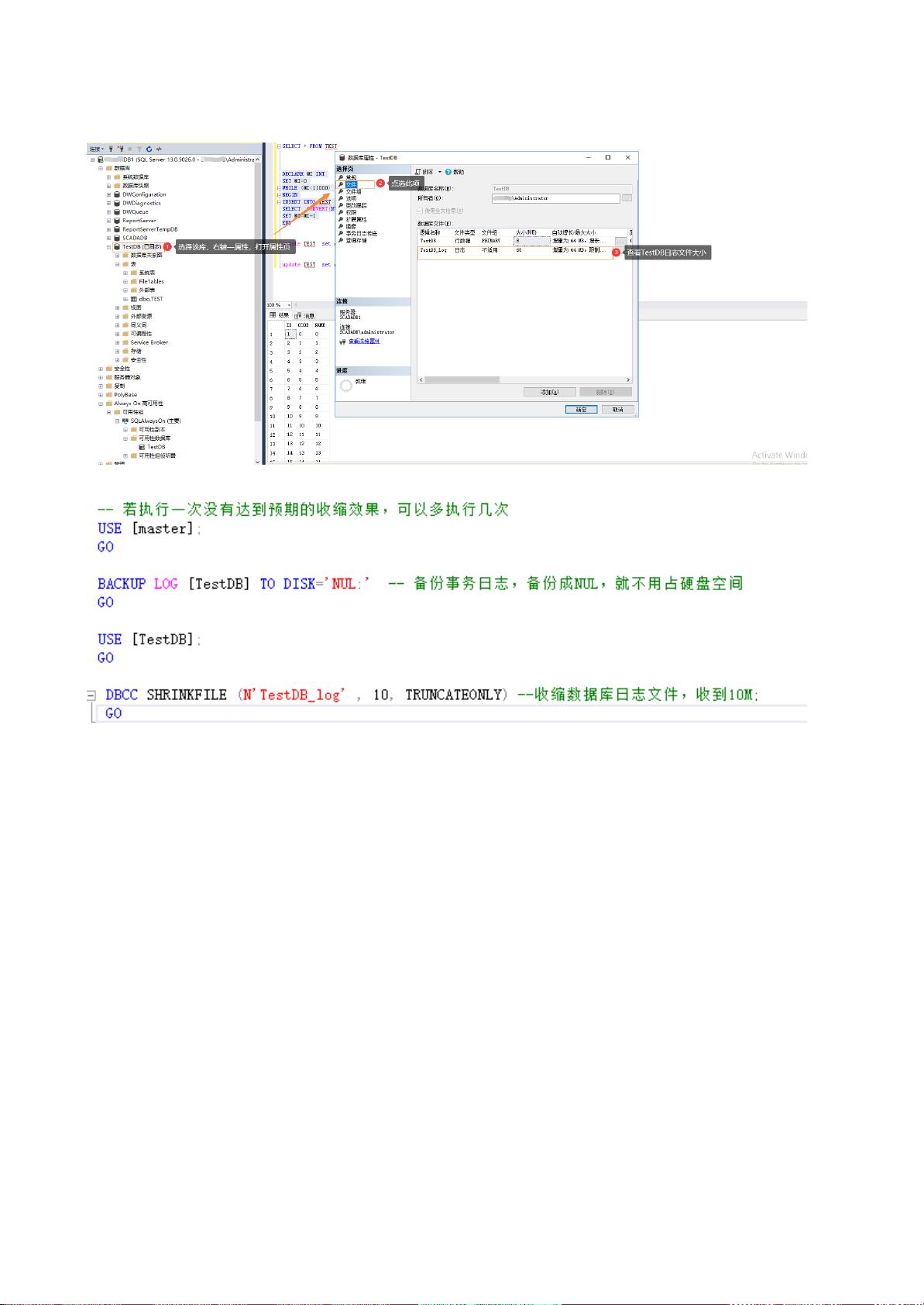Open the 脚本 script dropdown arrow
Viewport: 924px width, 1305px height.
click(x=439, y=172)
